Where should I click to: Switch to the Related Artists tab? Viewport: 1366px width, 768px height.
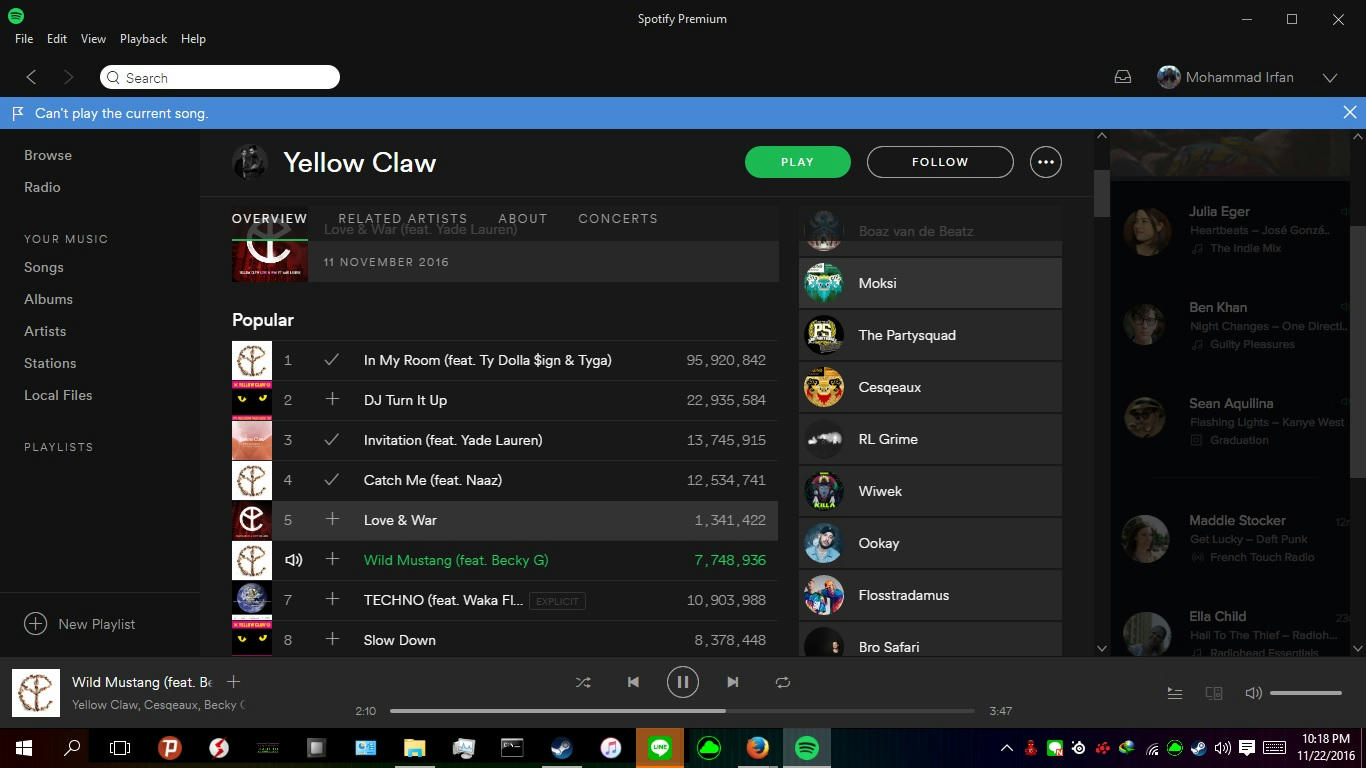click(403, 218)
